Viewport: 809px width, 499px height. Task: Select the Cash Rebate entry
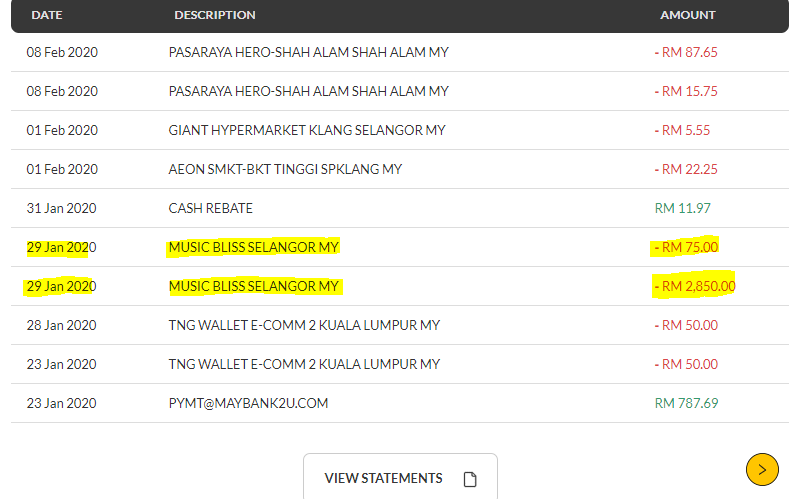click(211, 208)
